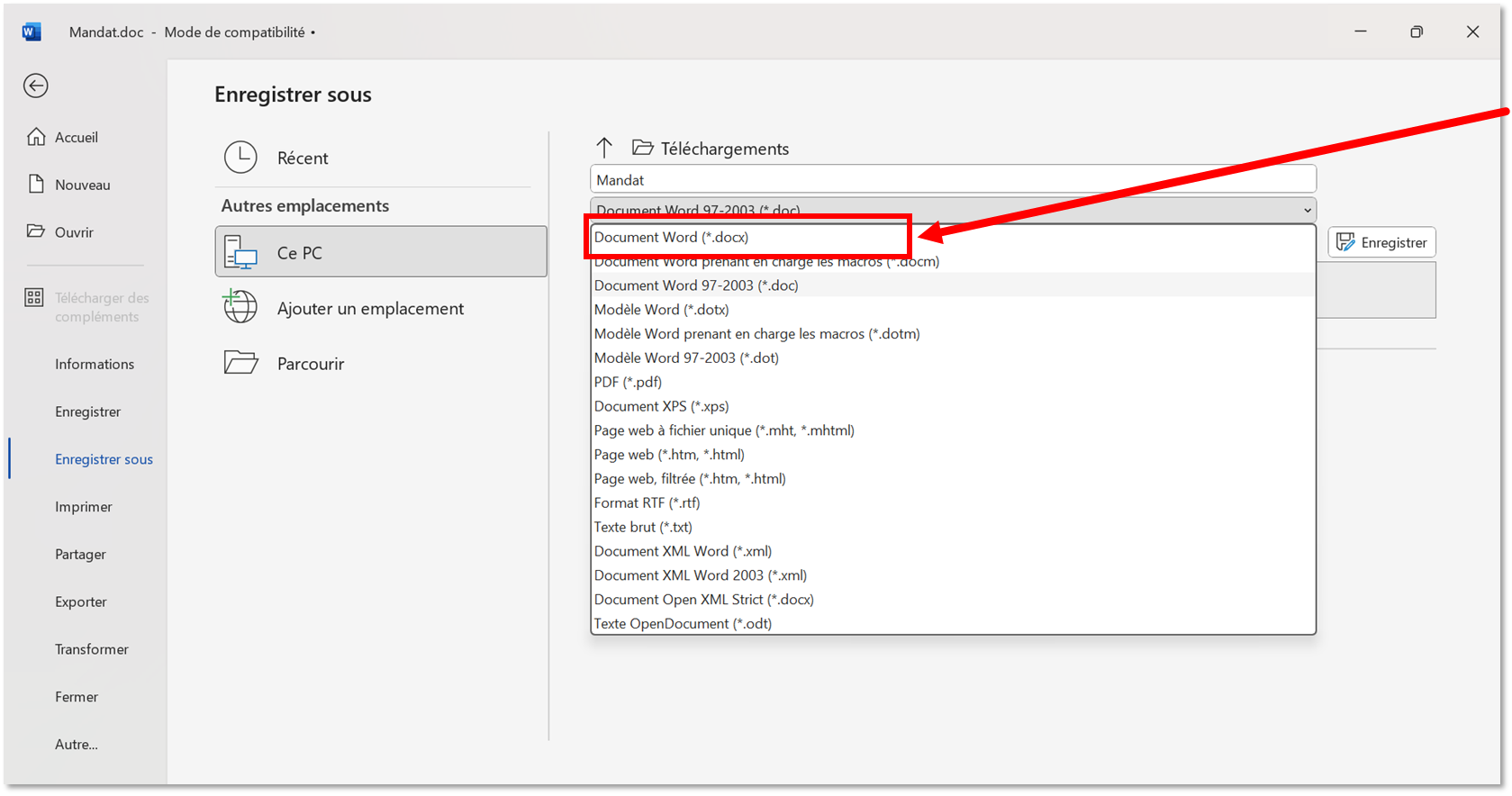Select Format RTF (*.rtf)

(x=953, y=503)
